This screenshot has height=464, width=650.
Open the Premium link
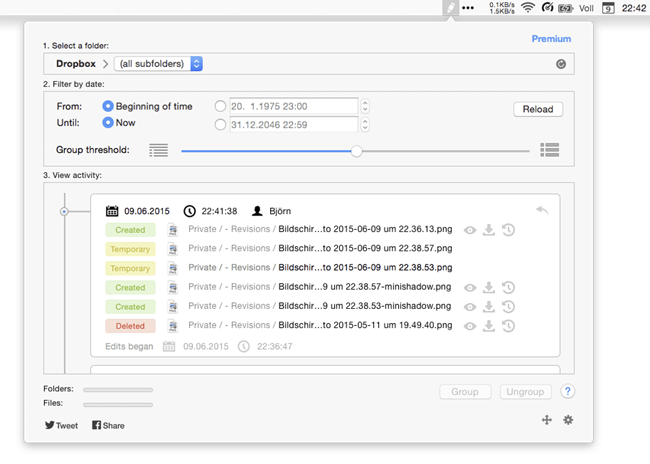pos(551,39)
